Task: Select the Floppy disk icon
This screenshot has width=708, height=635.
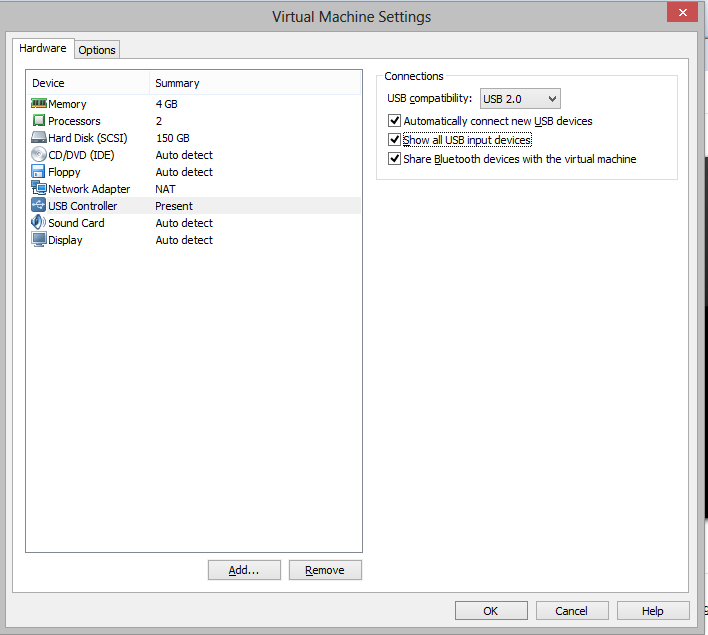Action: (x=38, y=171)
